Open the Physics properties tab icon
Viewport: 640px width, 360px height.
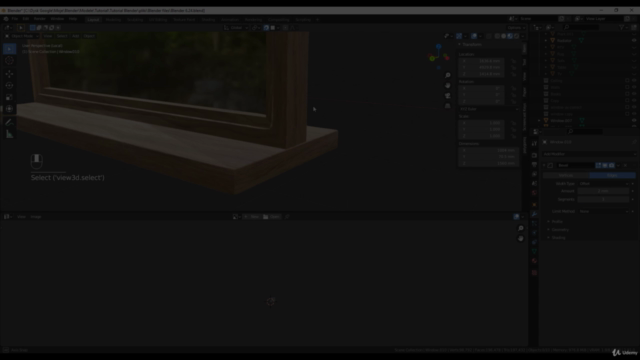(534, 233)
